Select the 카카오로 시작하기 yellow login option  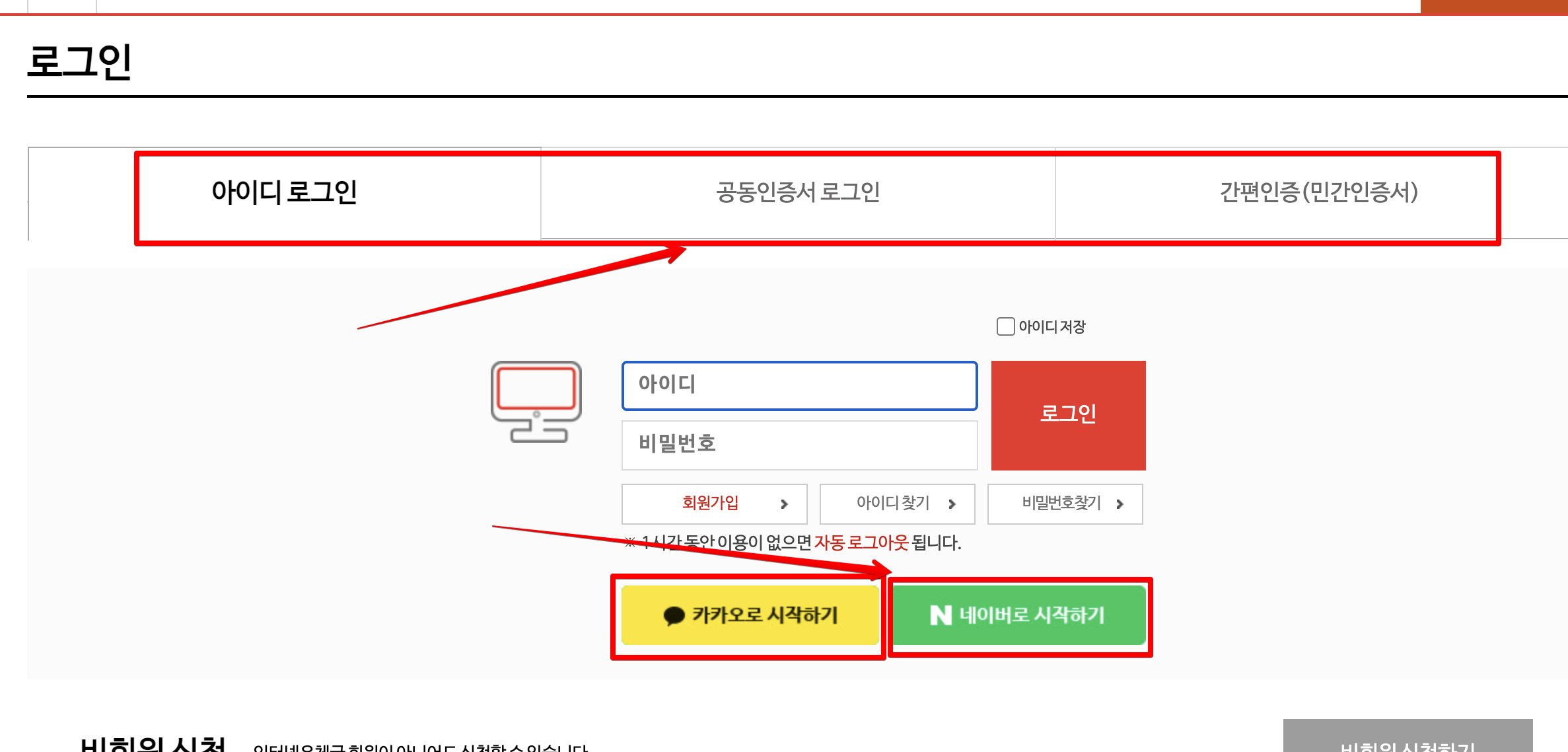click(750, 615)
